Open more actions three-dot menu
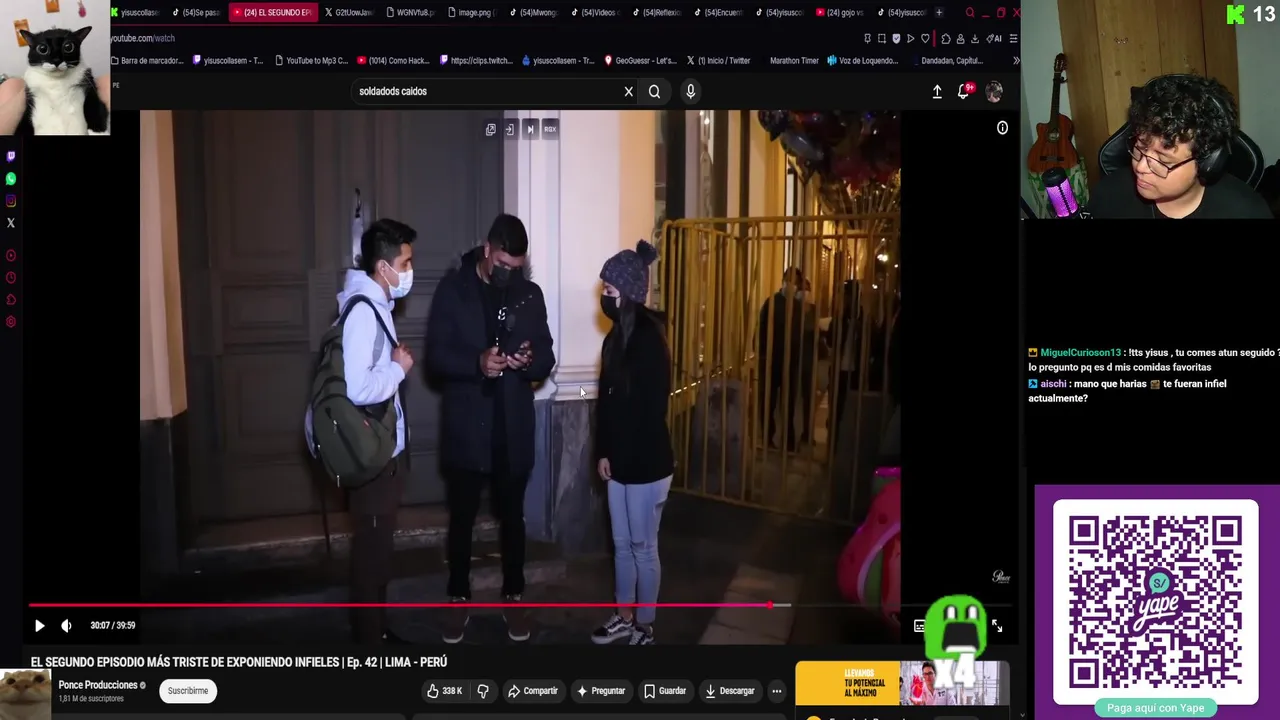Viewport: 1280px width, 720px height. point(776,691)
